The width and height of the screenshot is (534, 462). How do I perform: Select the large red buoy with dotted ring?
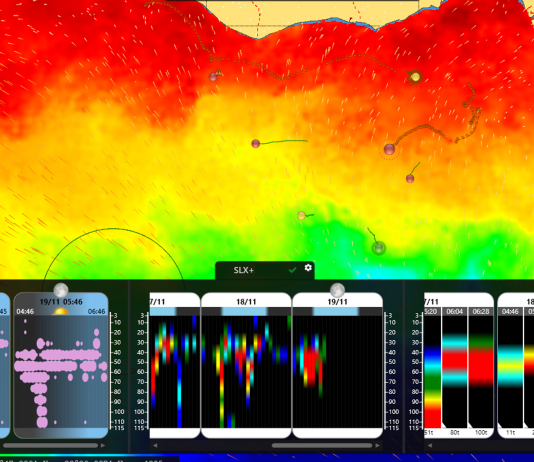tap(389, 149)
